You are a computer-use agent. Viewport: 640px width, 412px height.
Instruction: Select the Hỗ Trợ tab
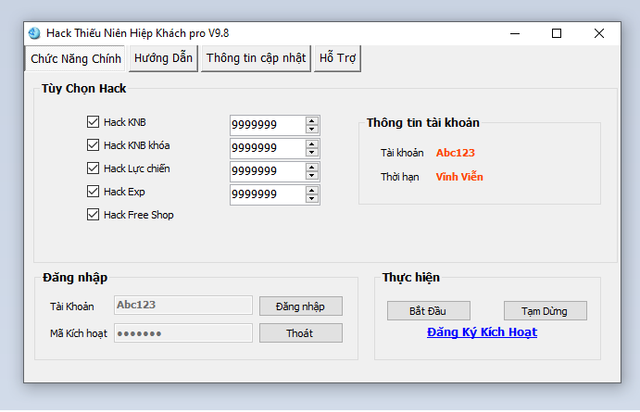click(x=337, y=58)
